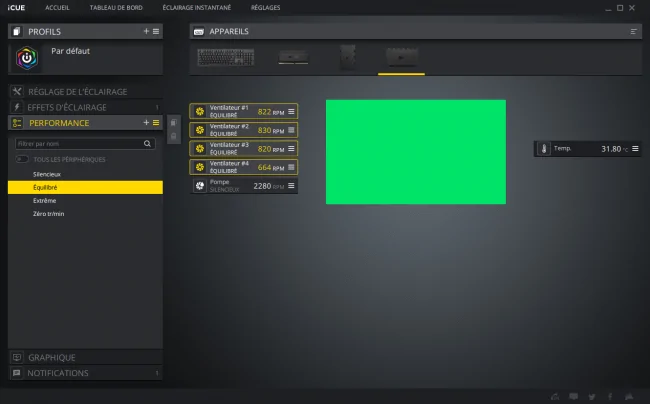Open the ACCUEIL menu tab
The image size is (650, 404).
(x=57, y=7)
